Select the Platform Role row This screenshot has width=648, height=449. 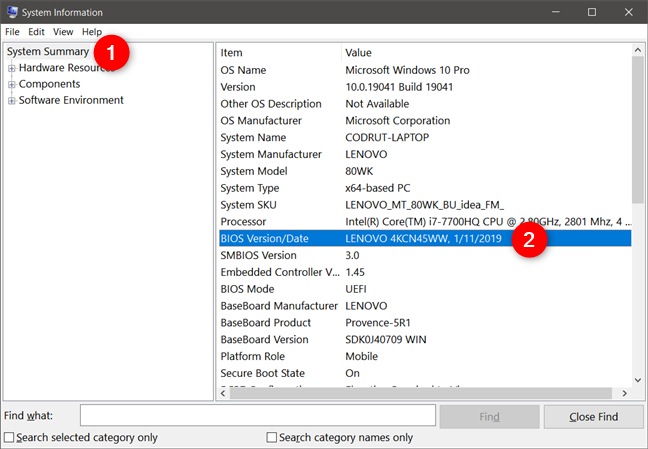425,356
